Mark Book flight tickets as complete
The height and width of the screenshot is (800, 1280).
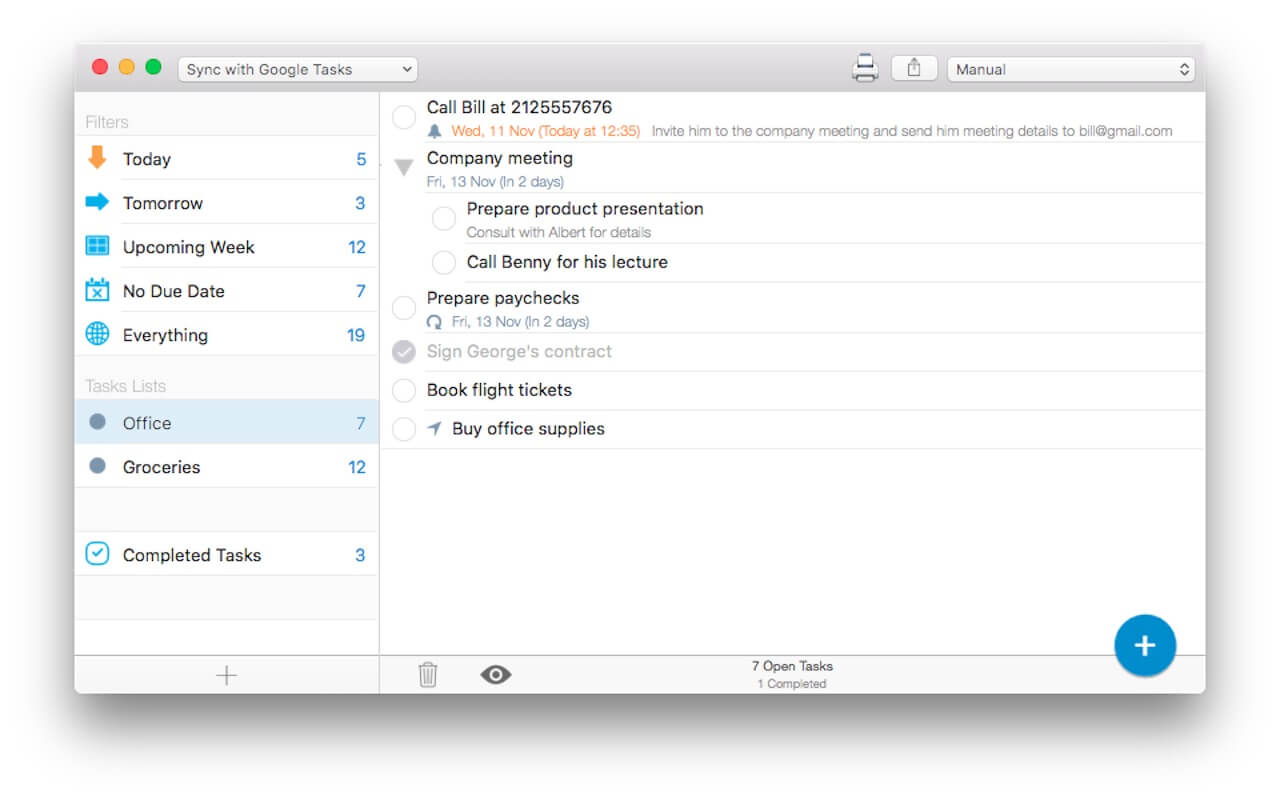pyautogui.click(x=404, y=390)
